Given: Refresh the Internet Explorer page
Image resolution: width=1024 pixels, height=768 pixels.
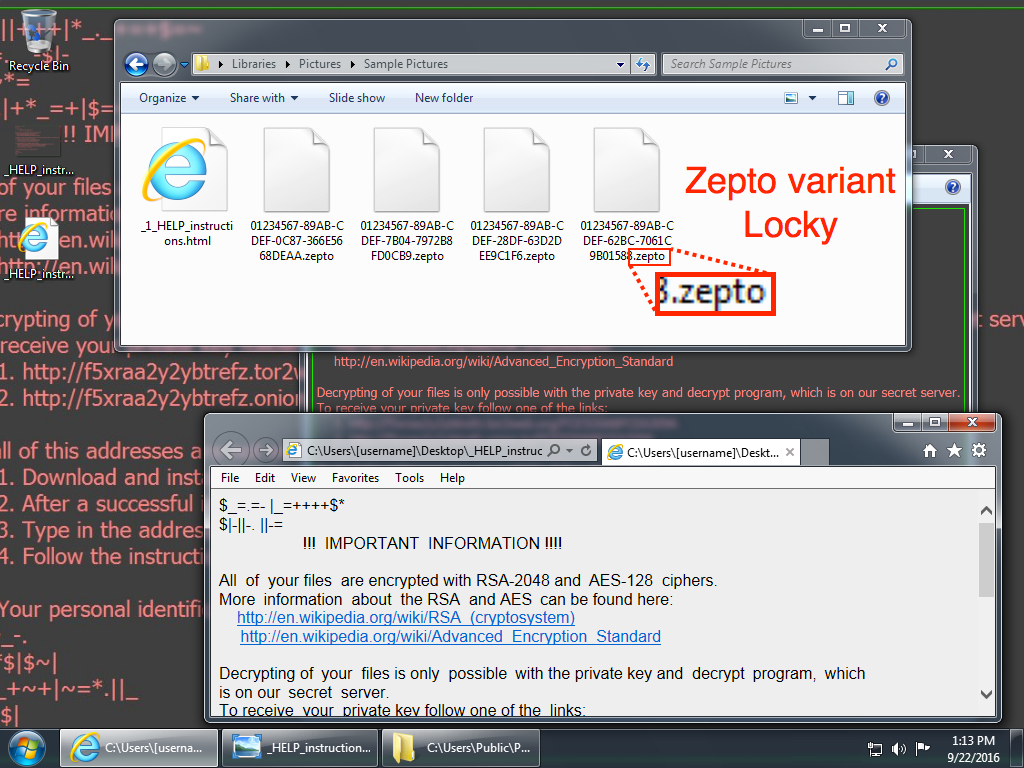Looking at the screenshot, I should tap(586, 450).
